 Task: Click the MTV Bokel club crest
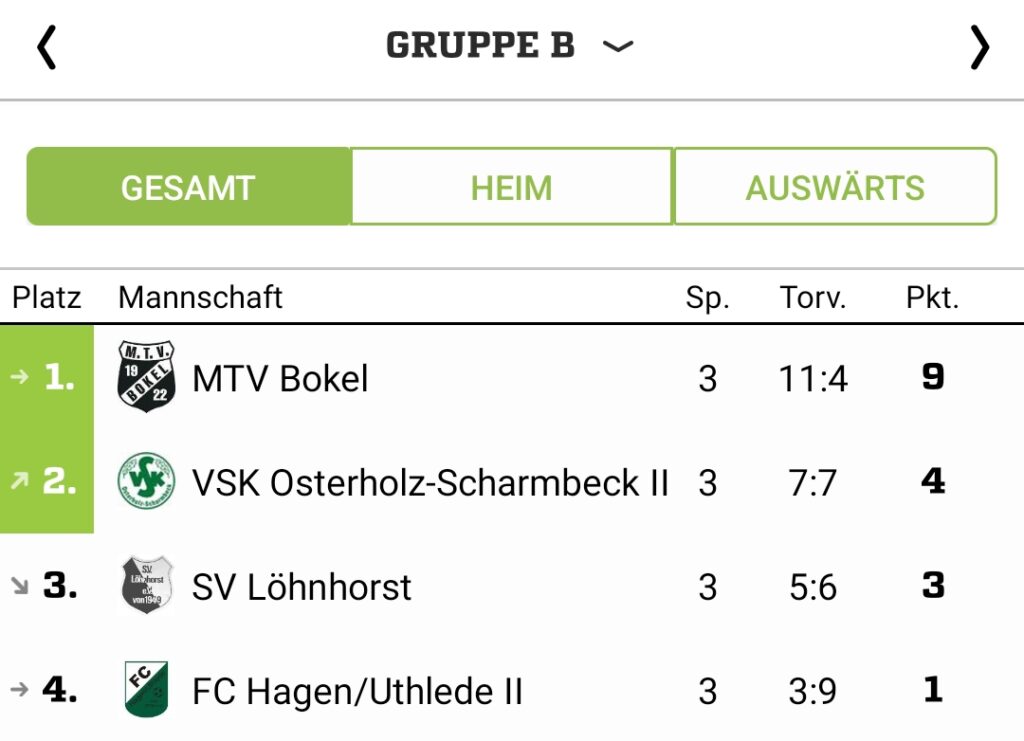pos(146,376)
